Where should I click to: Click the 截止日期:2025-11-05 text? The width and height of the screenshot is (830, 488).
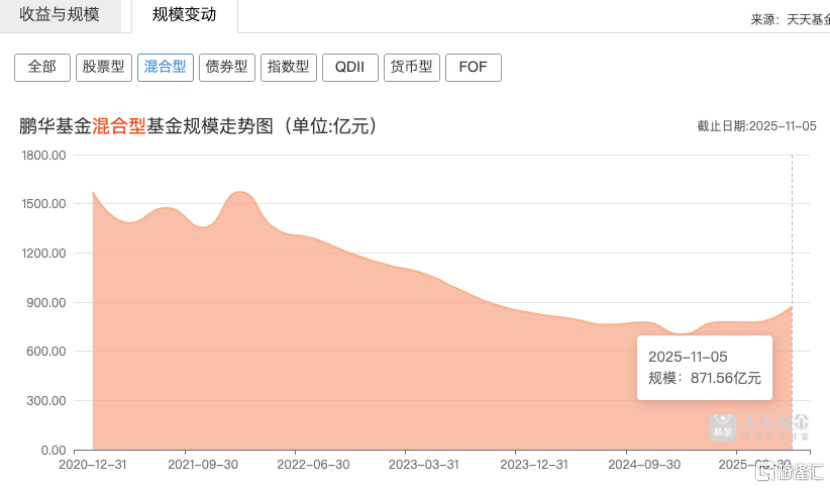pyautogui.click(x=757, y=126)
